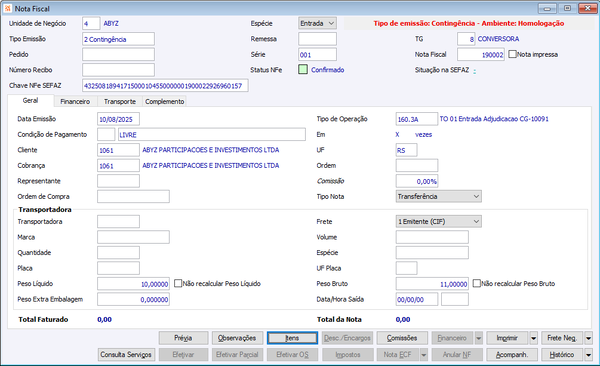Image resolution: width=600 pixels, height=366 pixels.
Task: Switch to the Complemento tab
Action: click(x=165, y=101)
